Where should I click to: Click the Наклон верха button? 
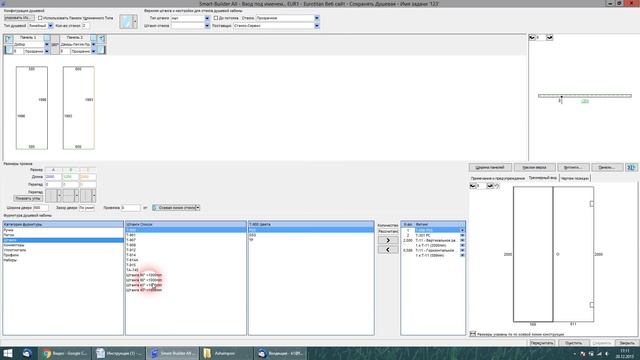[534, 167]
